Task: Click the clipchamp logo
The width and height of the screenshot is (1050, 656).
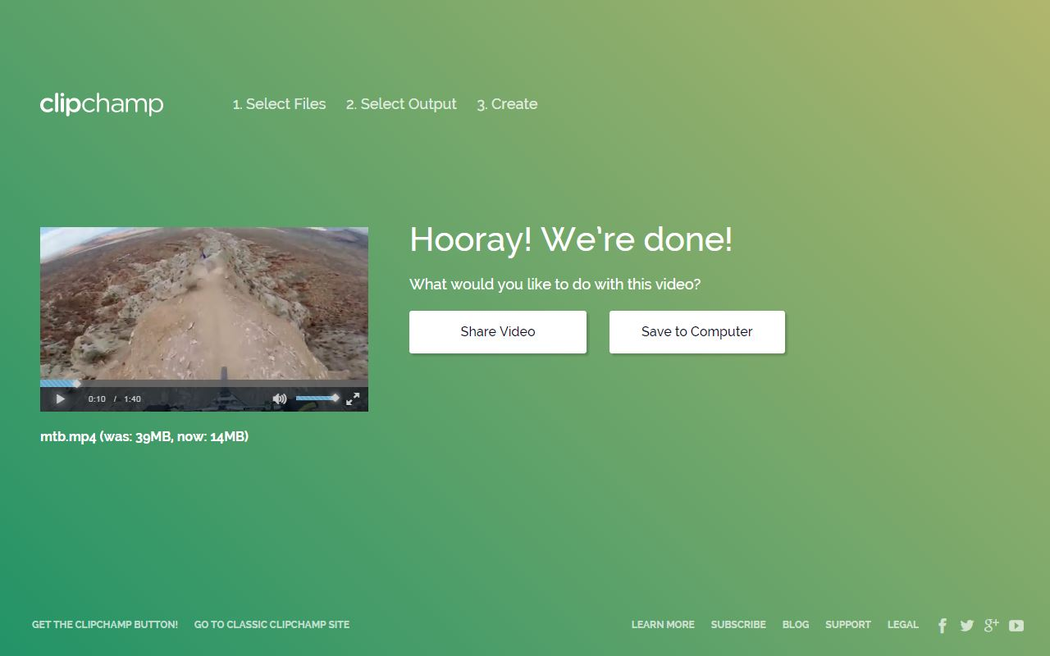Action: [x=101, y=104]
